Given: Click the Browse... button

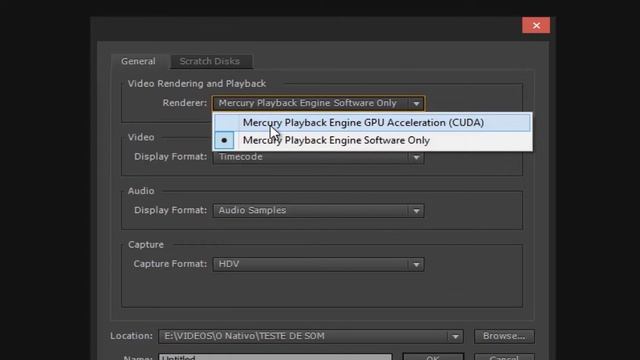Looking at the screenshot, I should click(x=504, y=336).
